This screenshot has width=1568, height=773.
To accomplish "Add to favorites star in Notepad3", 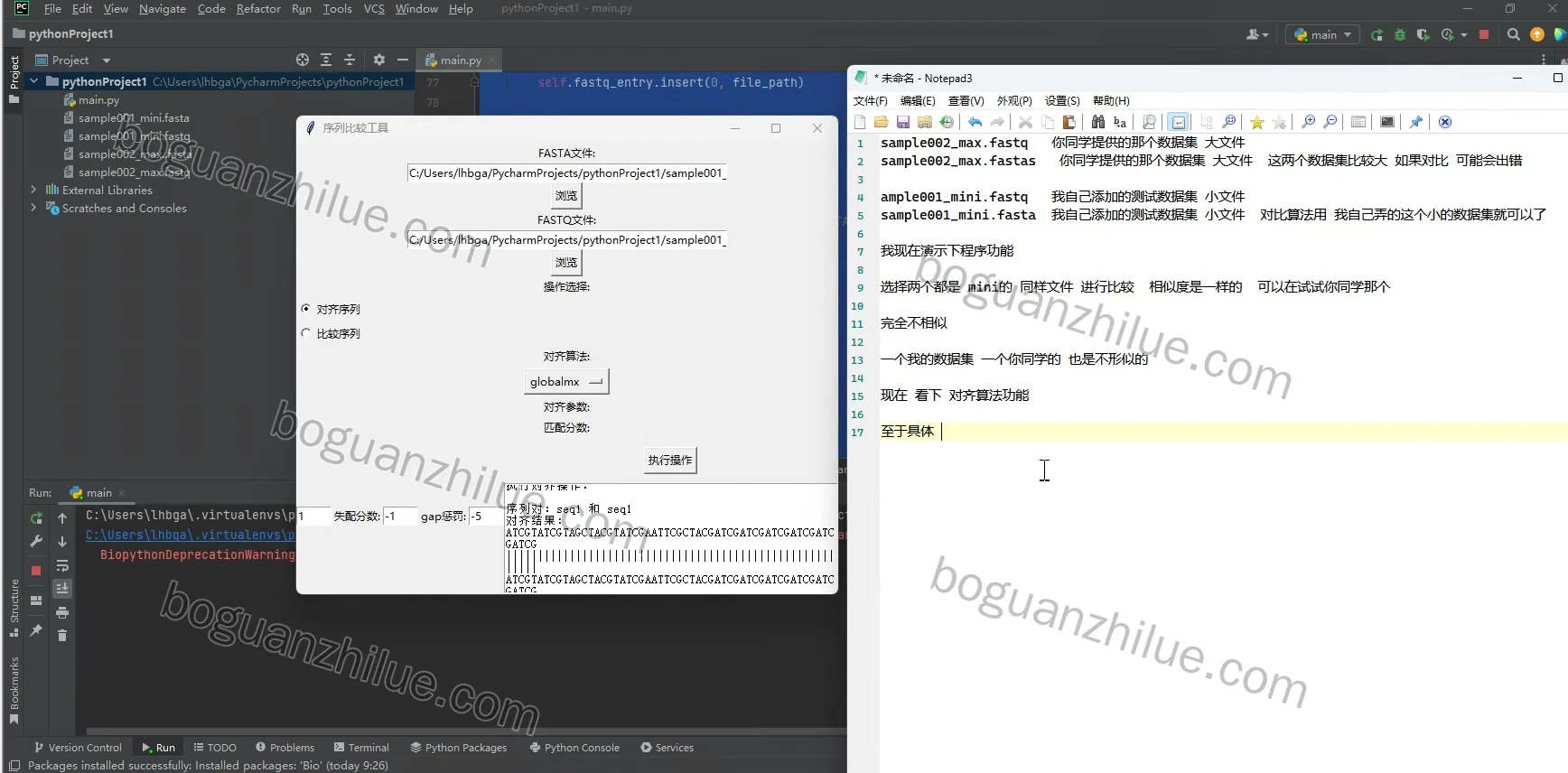I will pyautogui.click(x=1257, y=122).
